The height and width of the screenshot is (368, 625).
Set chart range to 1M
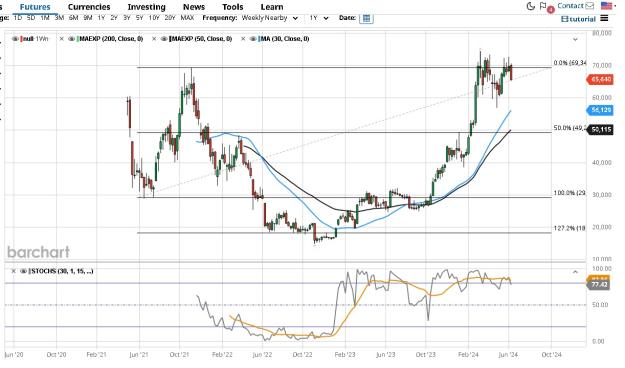point(45,18)
